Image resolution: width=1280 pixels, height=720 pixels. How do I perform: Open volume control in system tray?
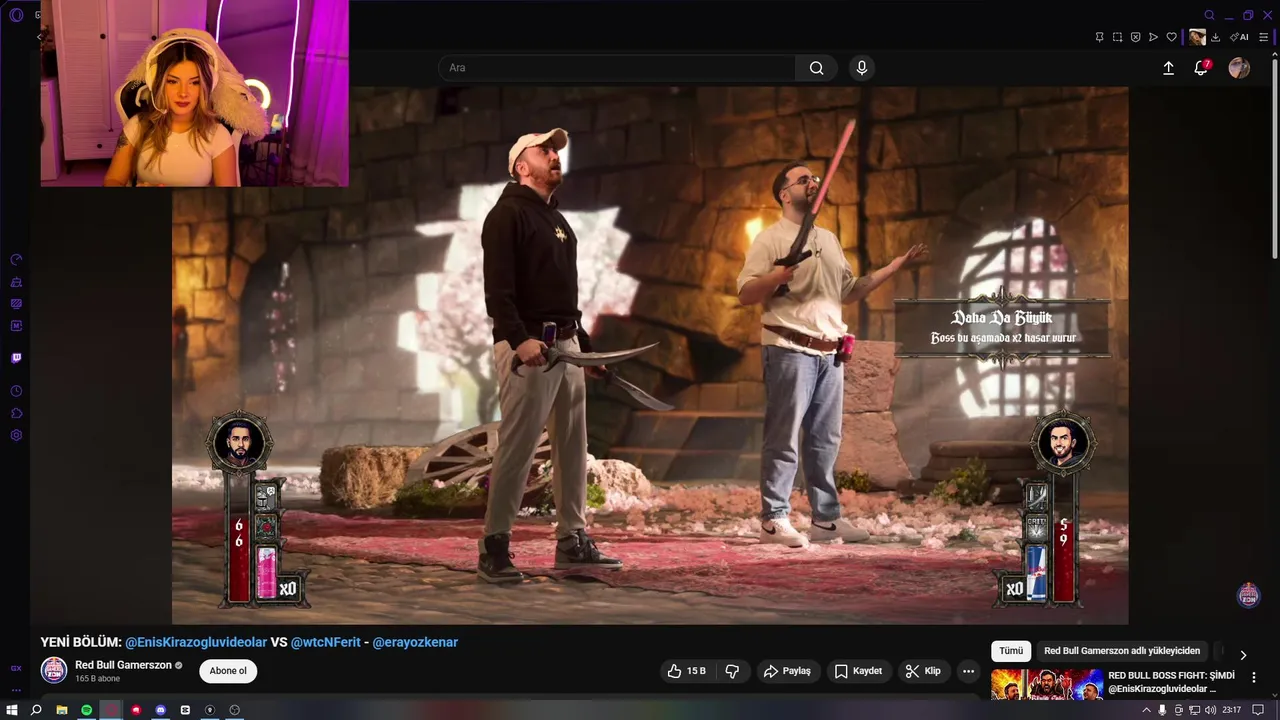tap(1210, 710)
